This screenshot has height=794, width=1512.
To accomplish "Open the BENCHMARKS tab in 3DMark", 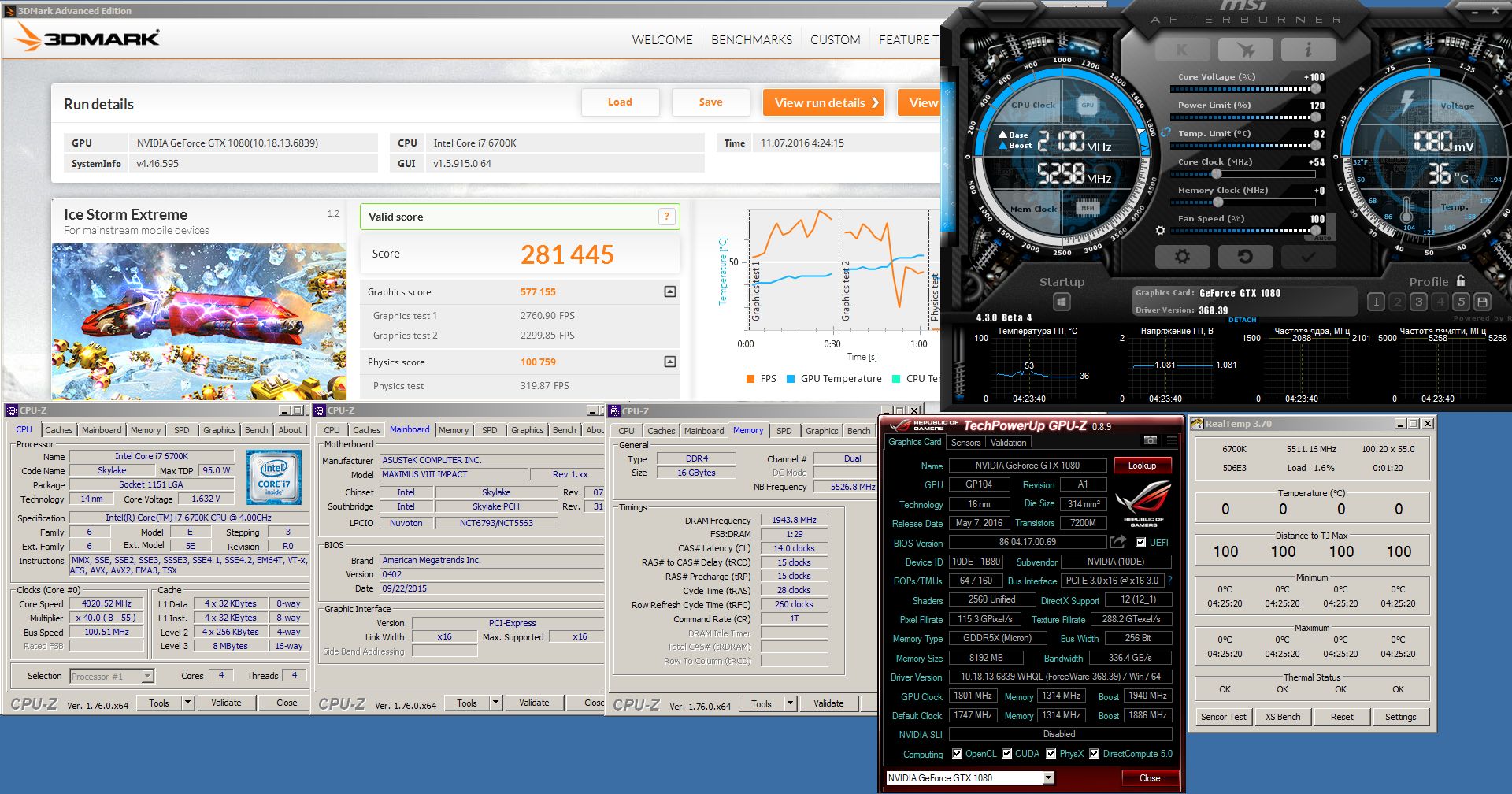I will [x=751, y=39].
